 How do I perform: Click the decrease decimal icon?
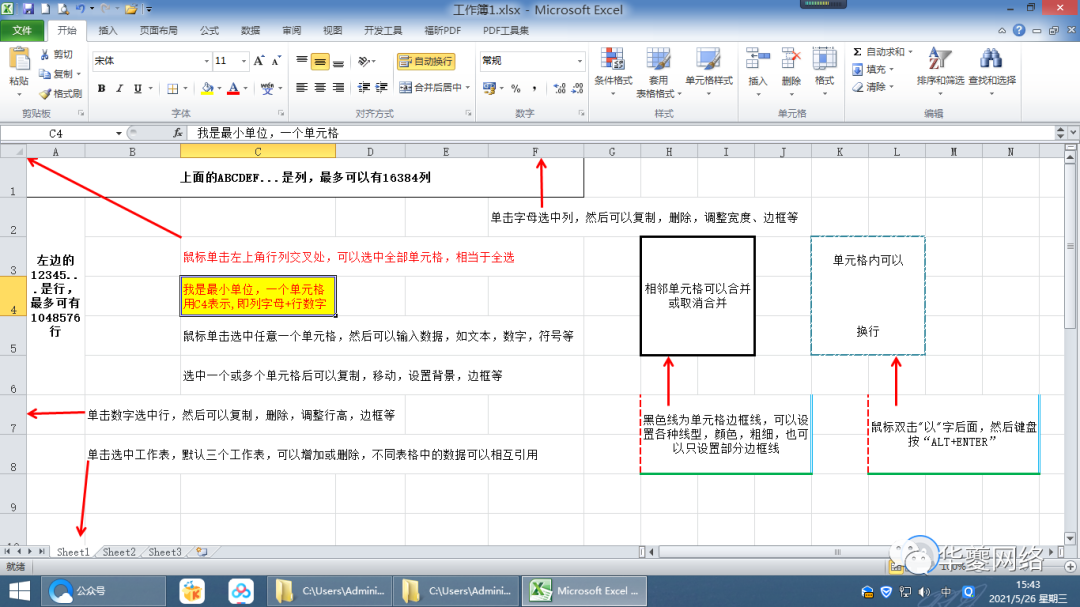[577, 88]
